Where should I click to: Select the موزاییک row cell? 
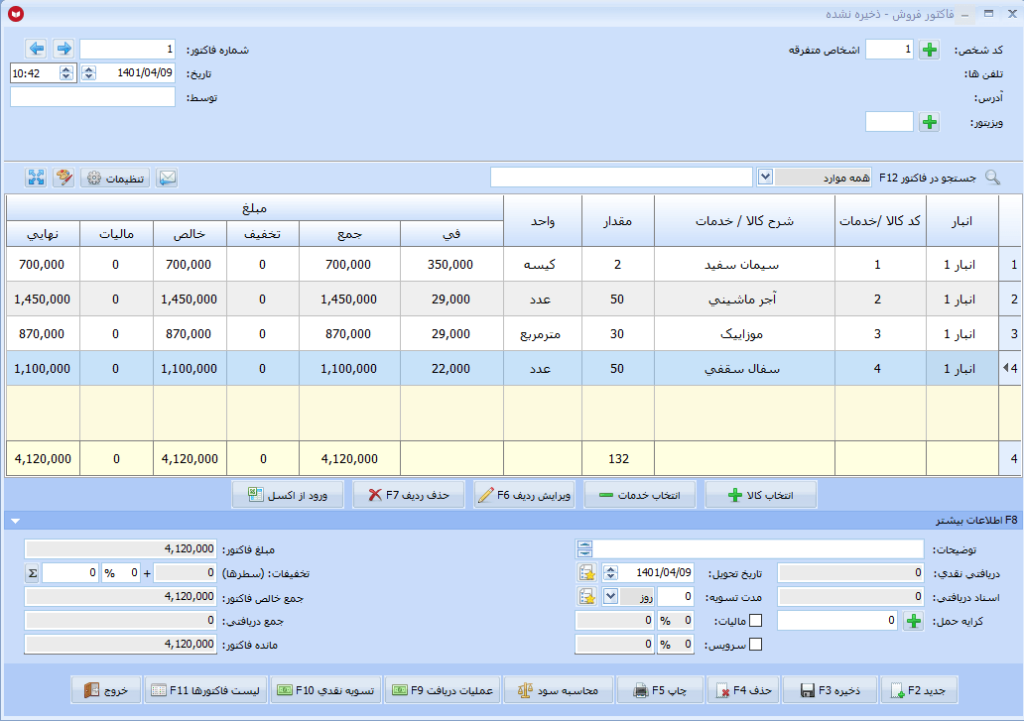pyautogui.click(x=744, y=334)
